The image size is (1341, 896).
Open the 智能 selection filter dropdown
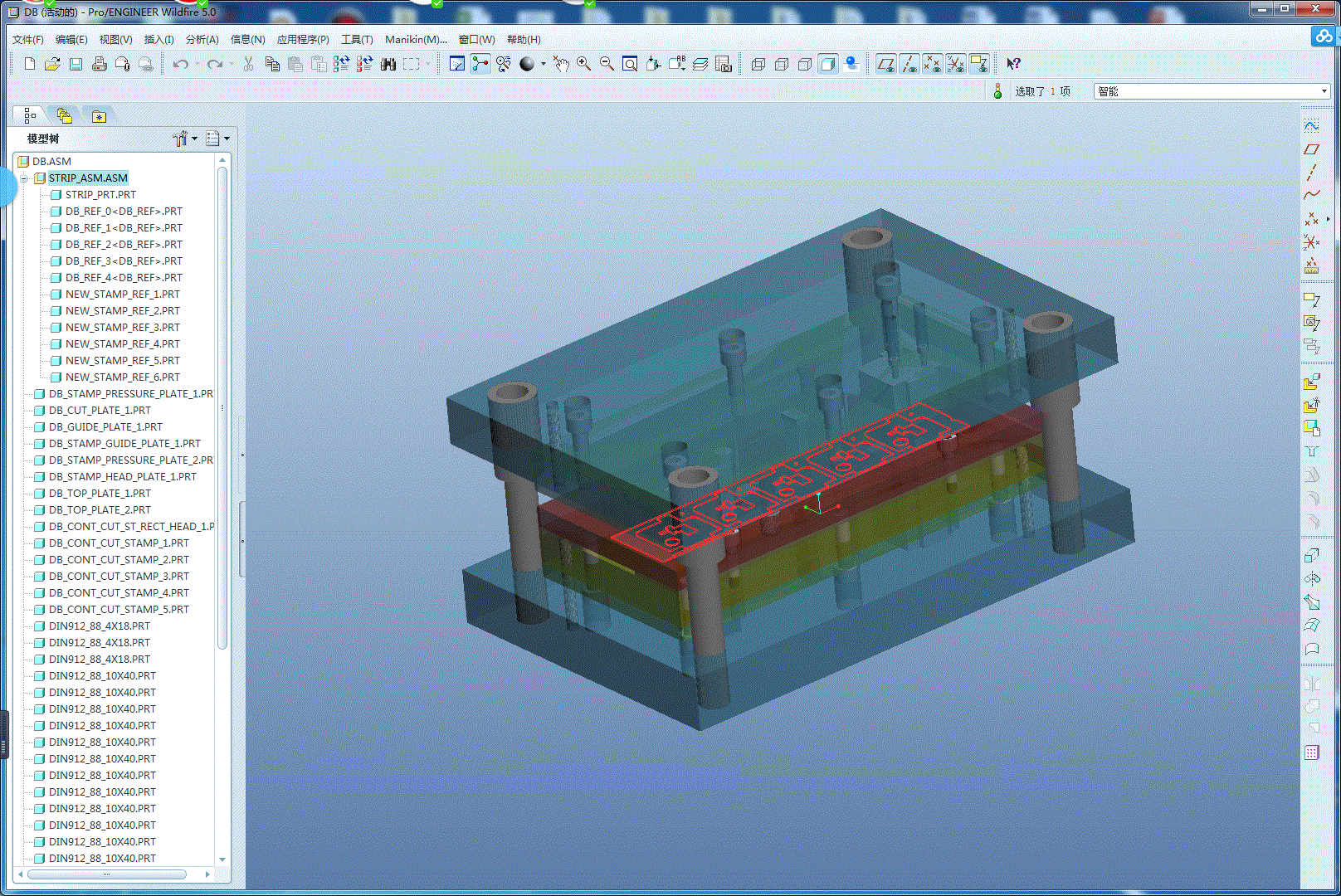[x=1324, y=91]
